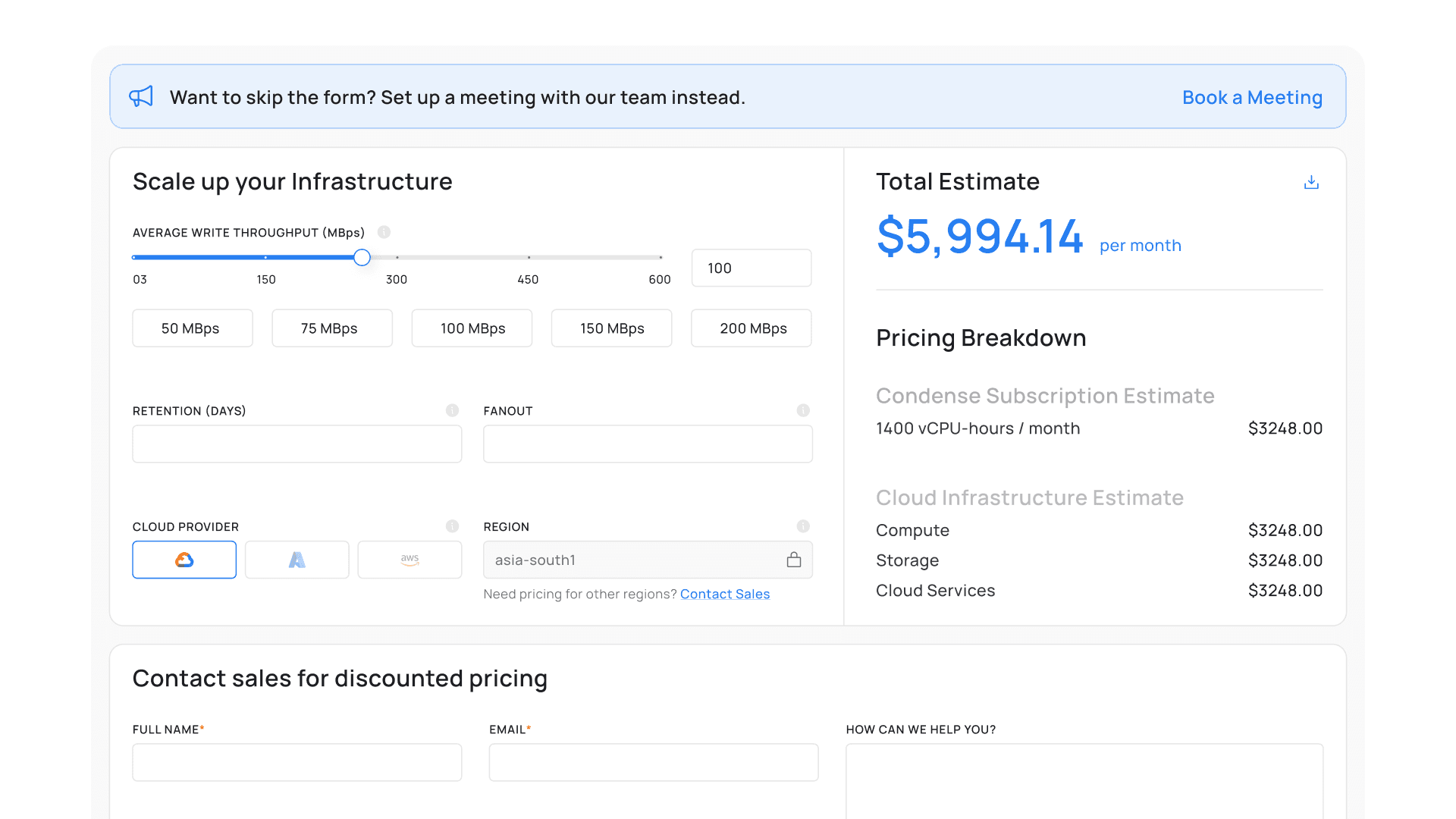Screen dimensions: 1456x819
Task: Open Book a Meeting link
Action: [1252, 97]
